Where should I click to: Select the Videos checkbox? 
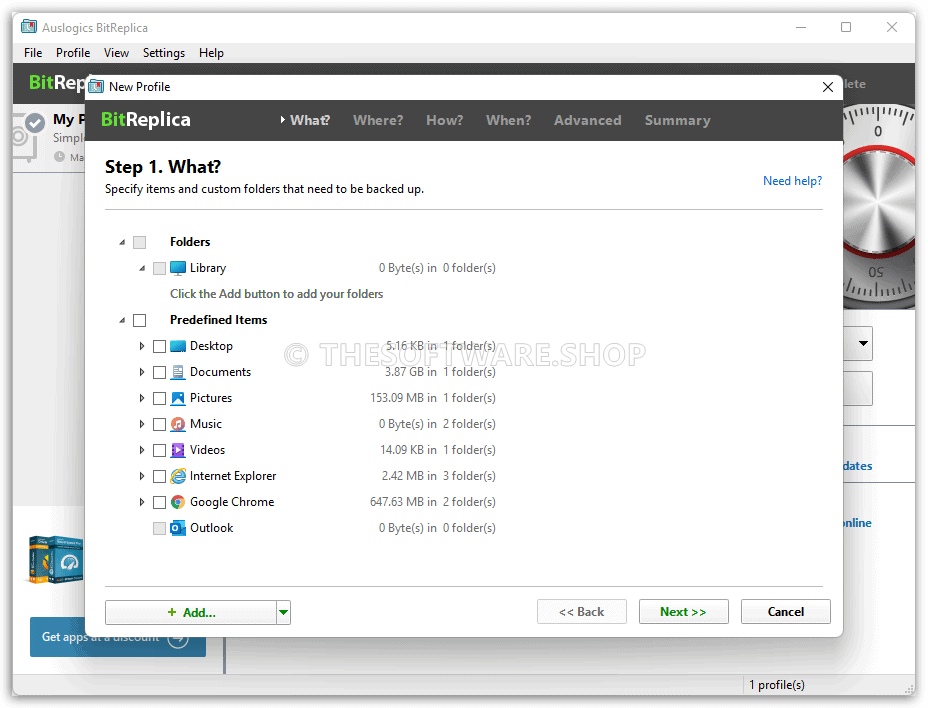(x=159, y=450)
